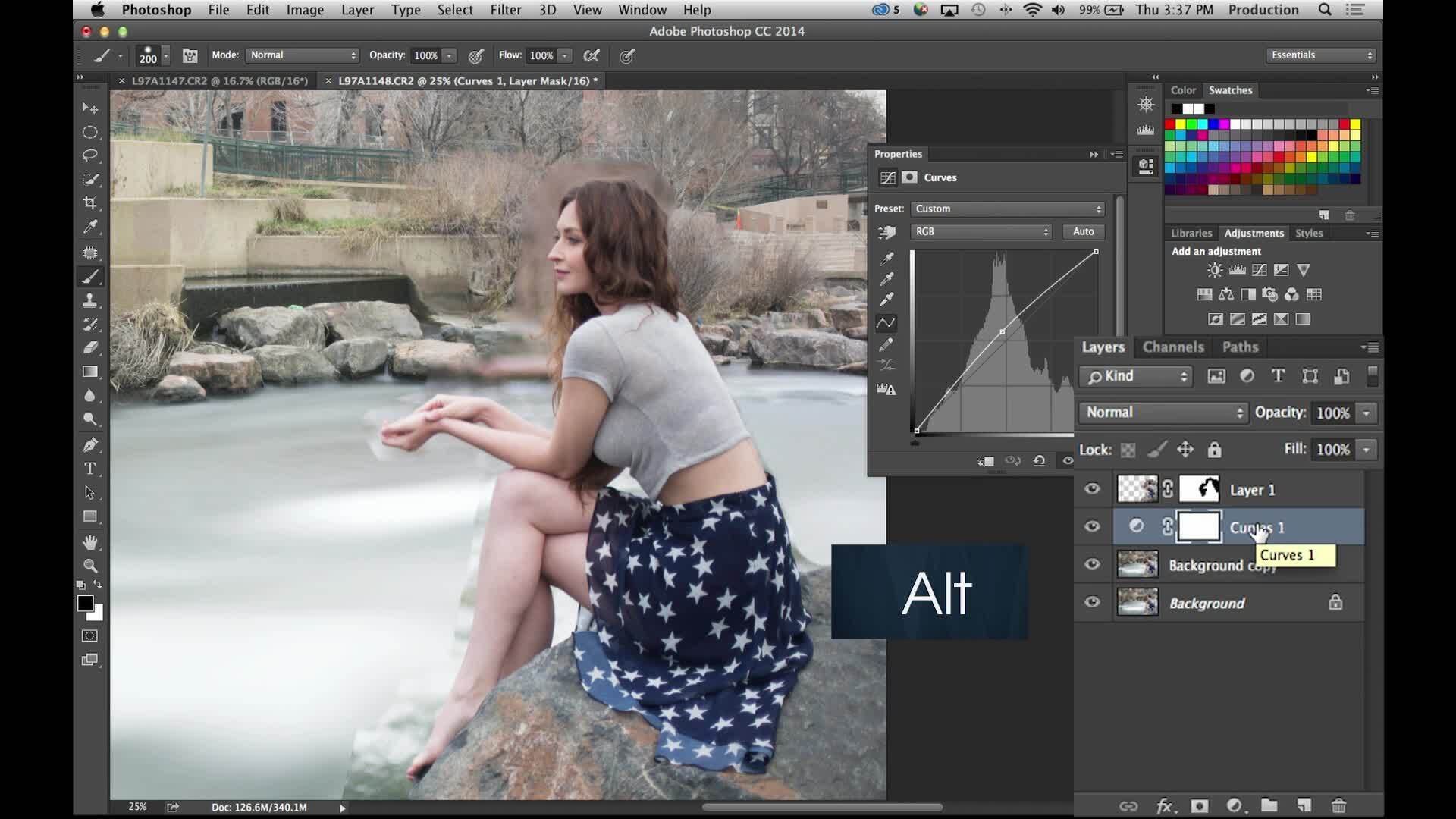Switch to L97A1147.CR2 document tab
1456x819 pixels.
point(219,80)
